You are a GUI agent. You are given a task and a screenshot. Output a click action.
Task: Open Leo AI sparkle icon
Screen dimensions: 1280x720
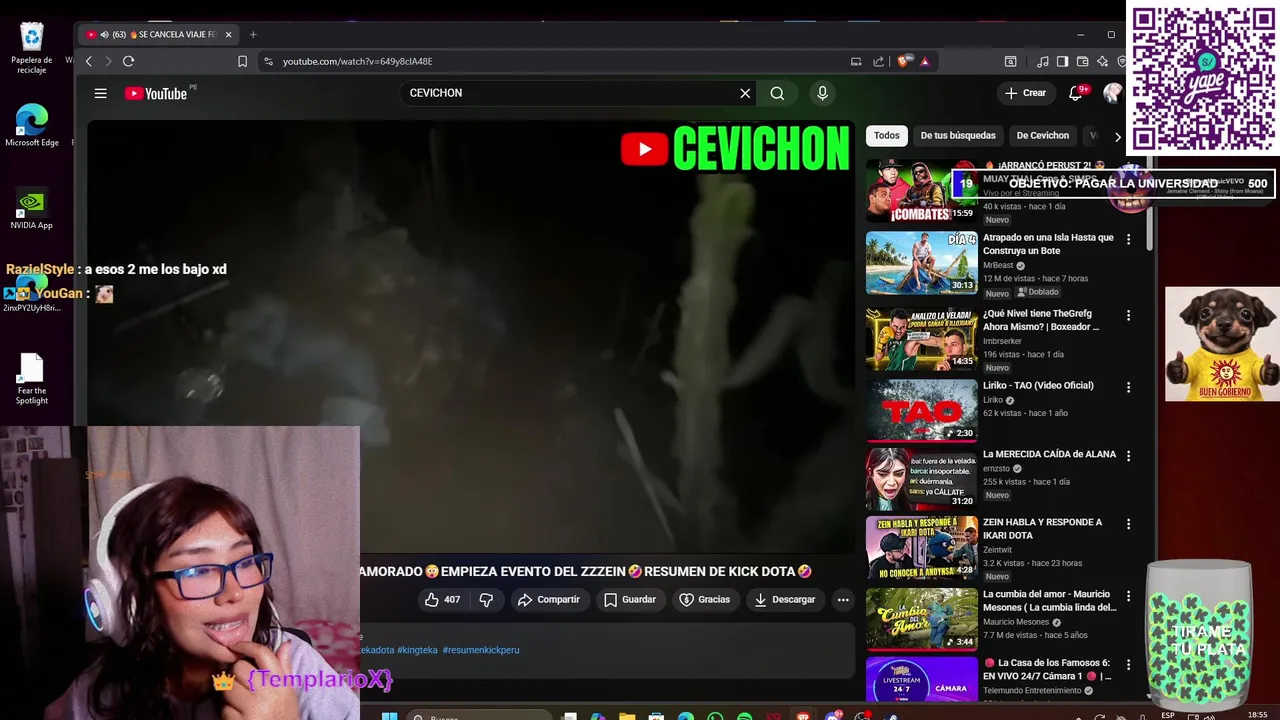point(1102,61)
